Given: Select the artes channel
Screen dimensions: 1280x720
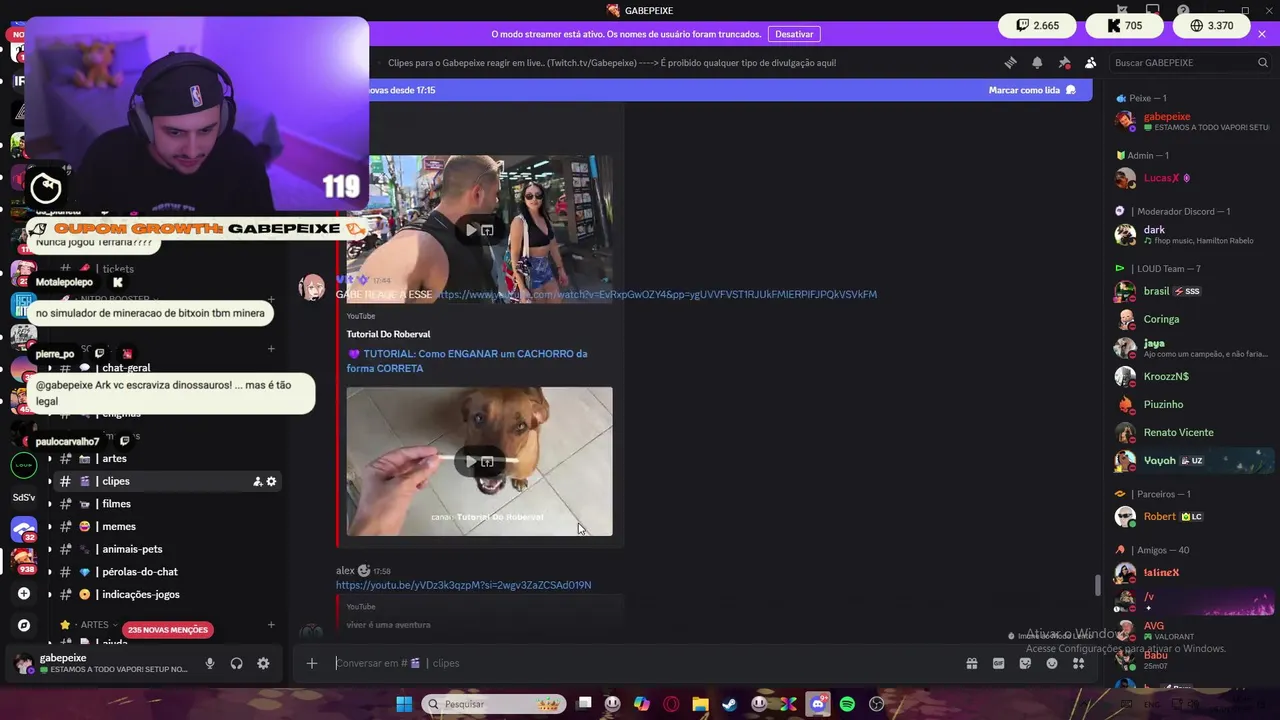Looking at the screenshot, I should coord(165,458).
